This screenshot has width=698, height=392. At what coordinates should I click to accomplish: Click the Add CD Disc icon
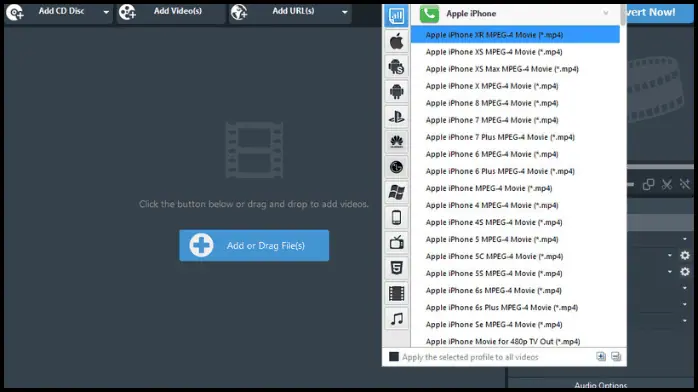coord(15,12)
